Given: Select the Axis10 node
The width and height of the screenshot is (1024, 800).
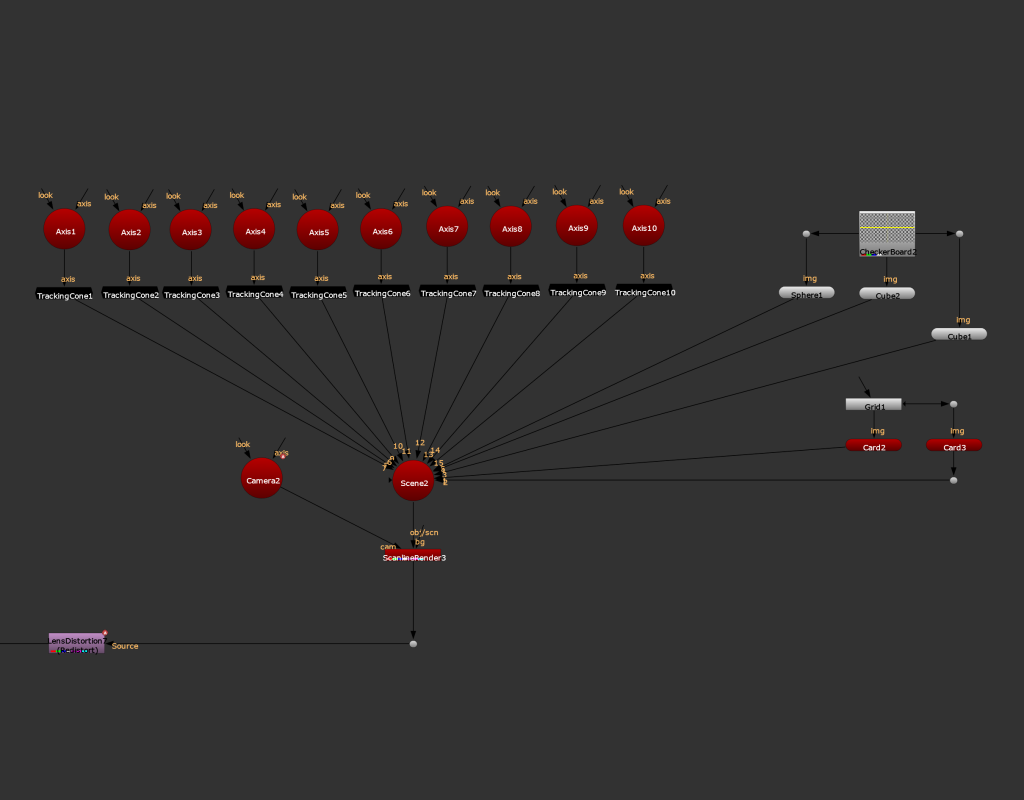Looking at the screenshot, I should (x=644, y=226).
